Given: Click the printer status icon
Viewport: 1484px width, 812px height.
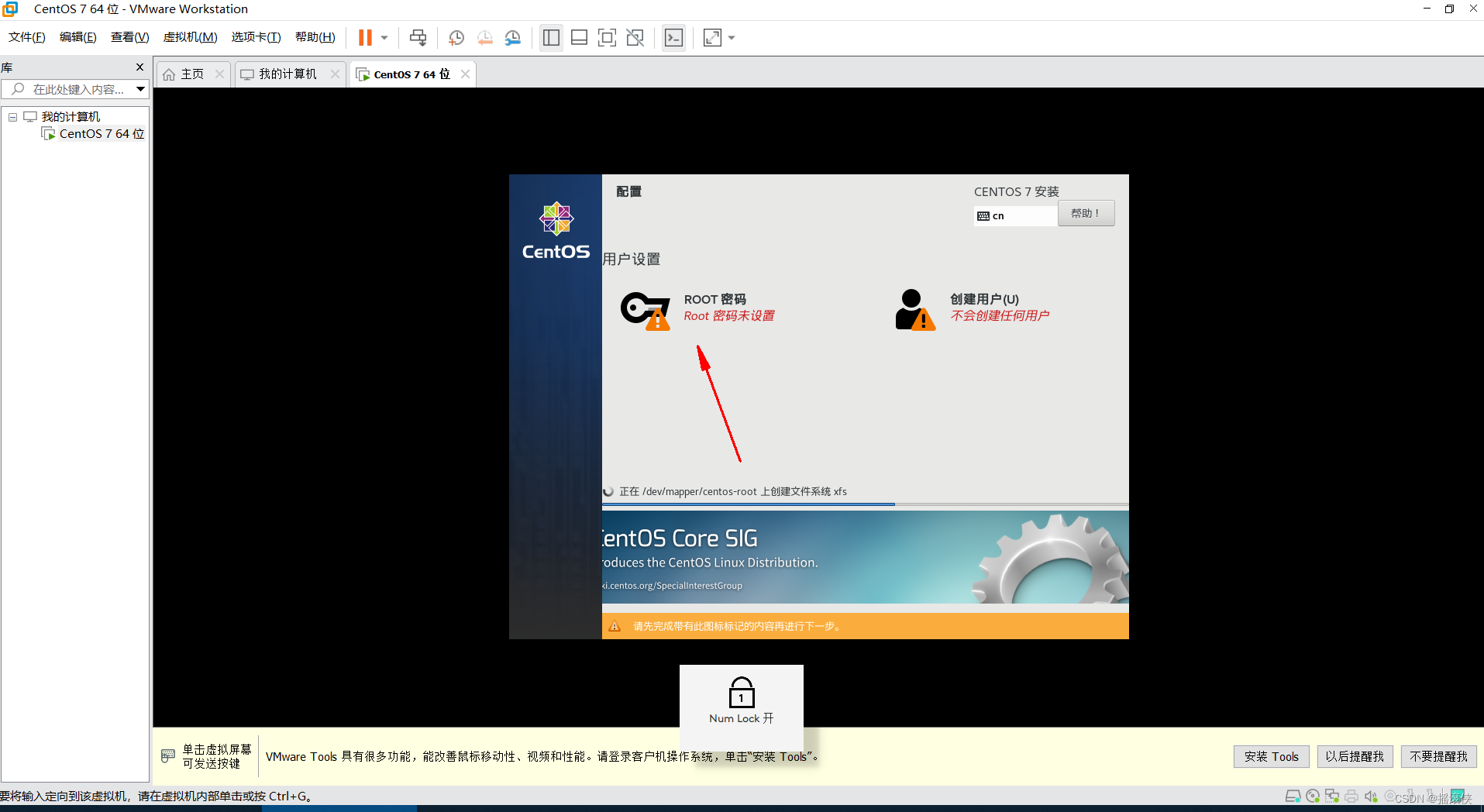Looking at the screenshot, I should (1351, 797).
